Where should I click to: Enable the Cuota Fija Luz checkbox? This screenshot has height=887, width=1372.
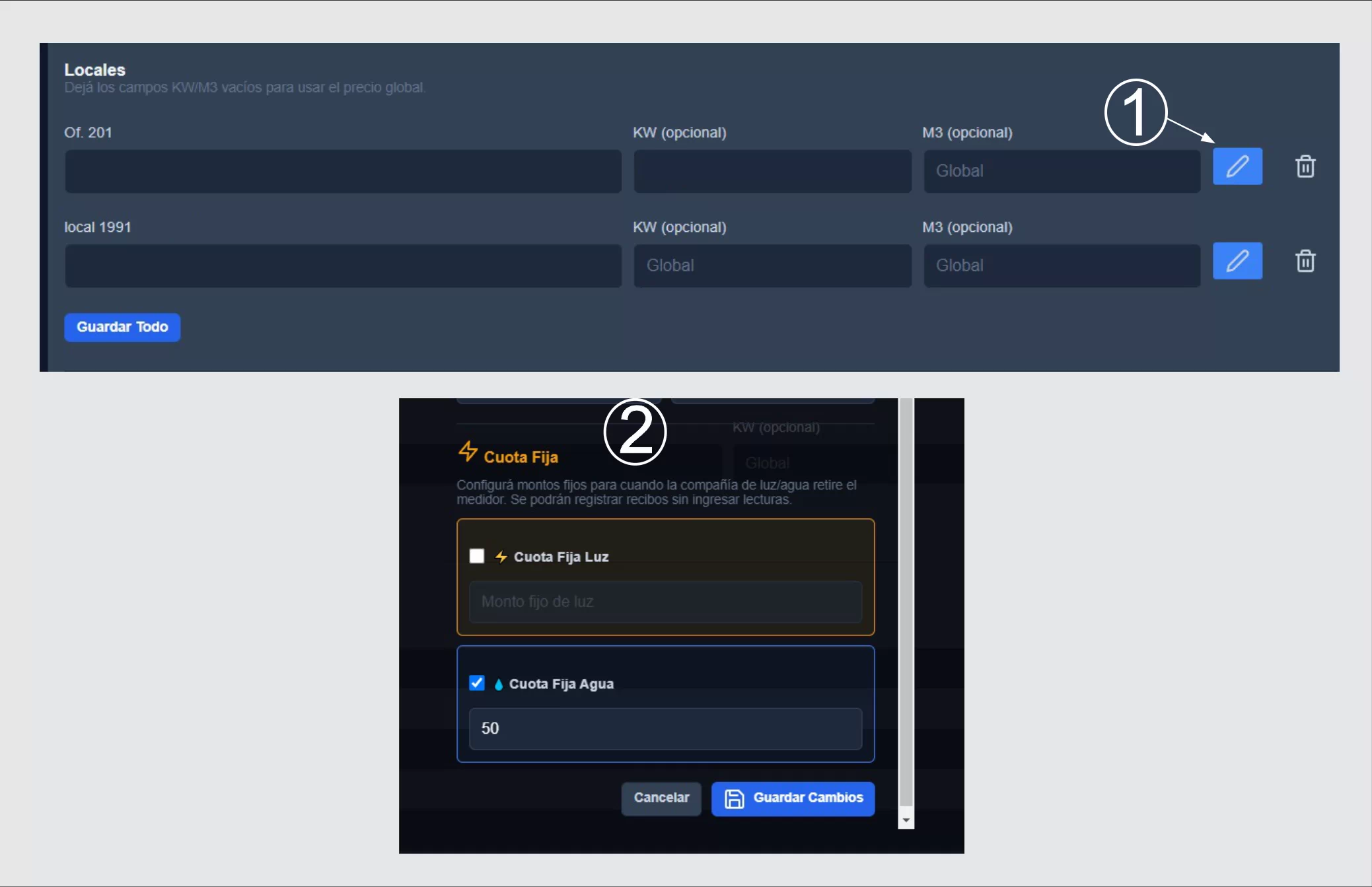point(477,556)
